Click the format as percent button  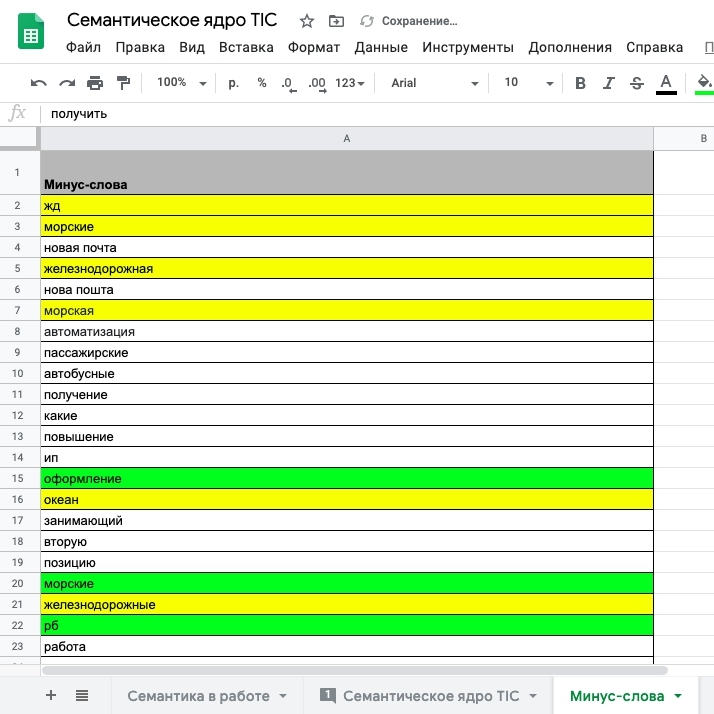(262, 83)
